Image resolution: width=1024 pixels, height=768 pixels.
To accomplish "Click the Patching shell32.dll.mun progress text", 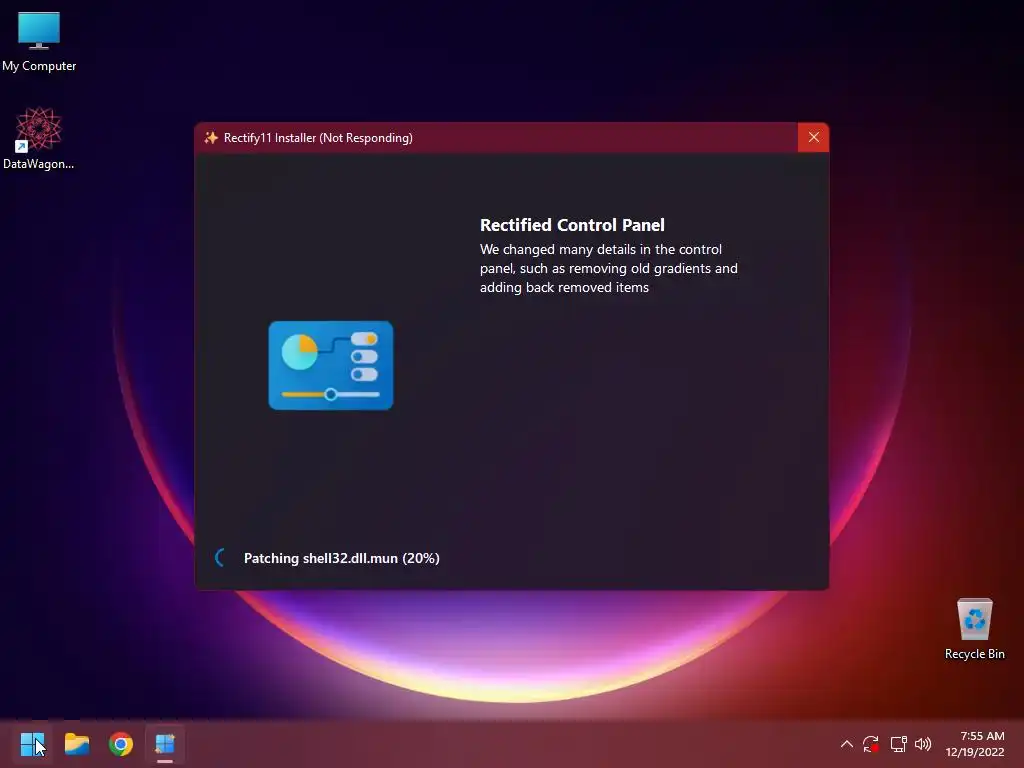I will pyautogui.click(x=342, y=558).
